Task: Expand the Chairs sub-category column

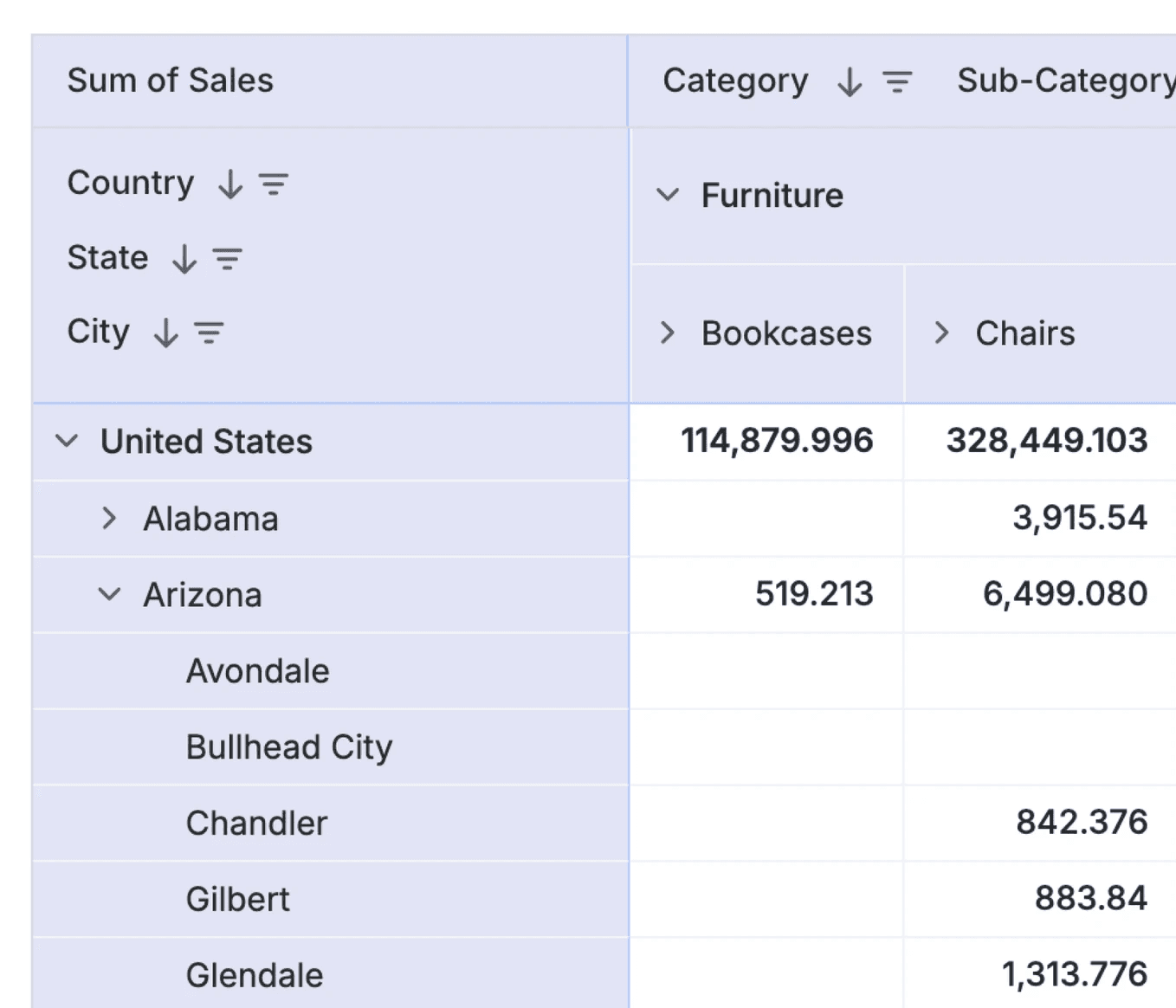Action: pyautogui.click(x=941, y=333)
